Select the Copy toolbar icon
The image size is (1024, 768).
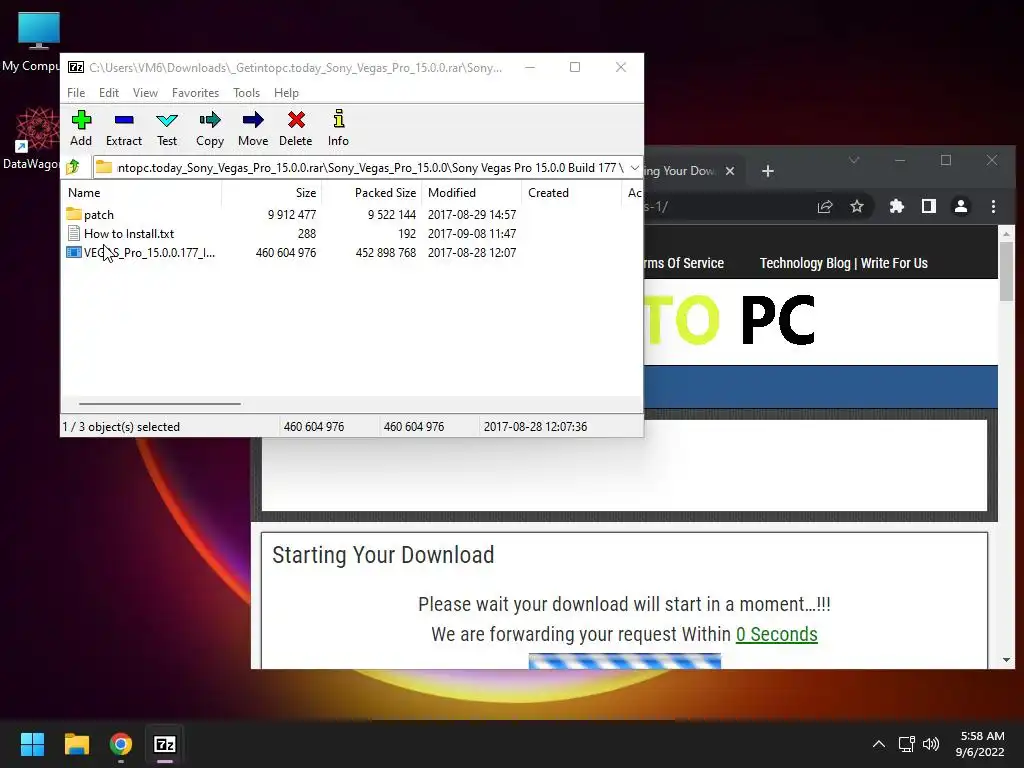210,128
